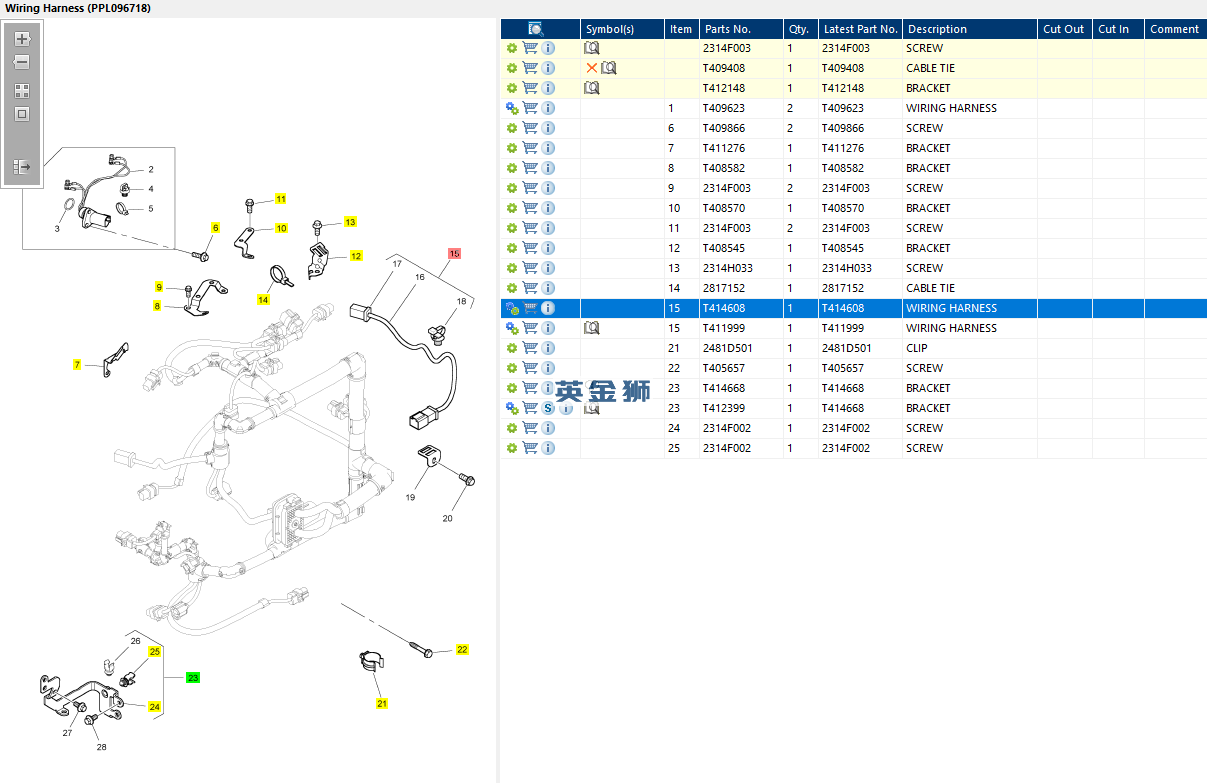Select yellow callout 24 in the diagram
Image resolution: width=1207 pixels, height=783 pixels.
pos(155,707)
